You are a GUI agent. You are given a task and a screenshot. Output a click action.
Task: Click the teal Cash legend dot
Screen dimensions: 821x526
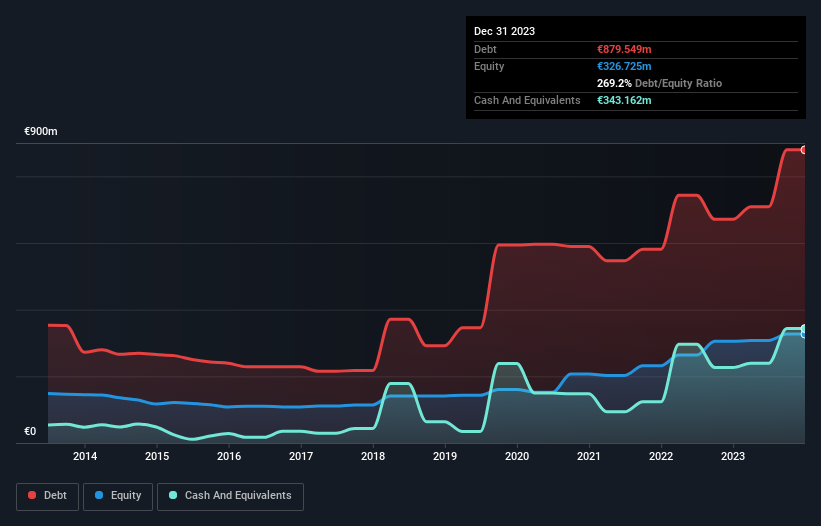[173, 495]
